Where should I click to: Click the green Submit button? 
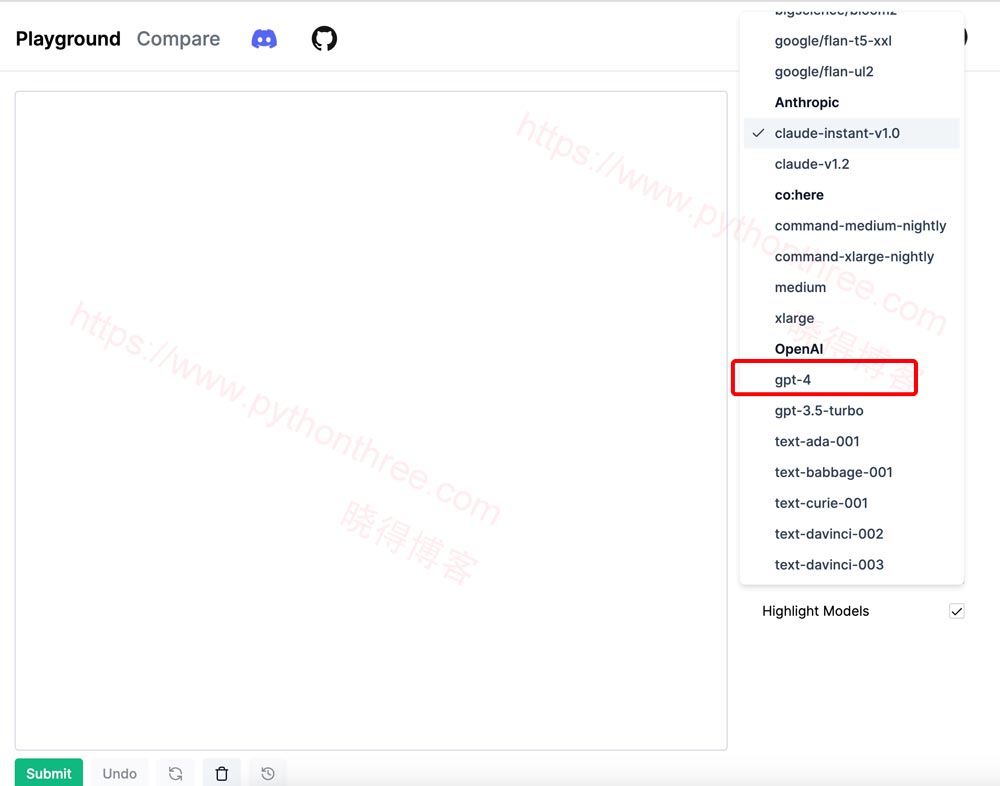(49, 773)
